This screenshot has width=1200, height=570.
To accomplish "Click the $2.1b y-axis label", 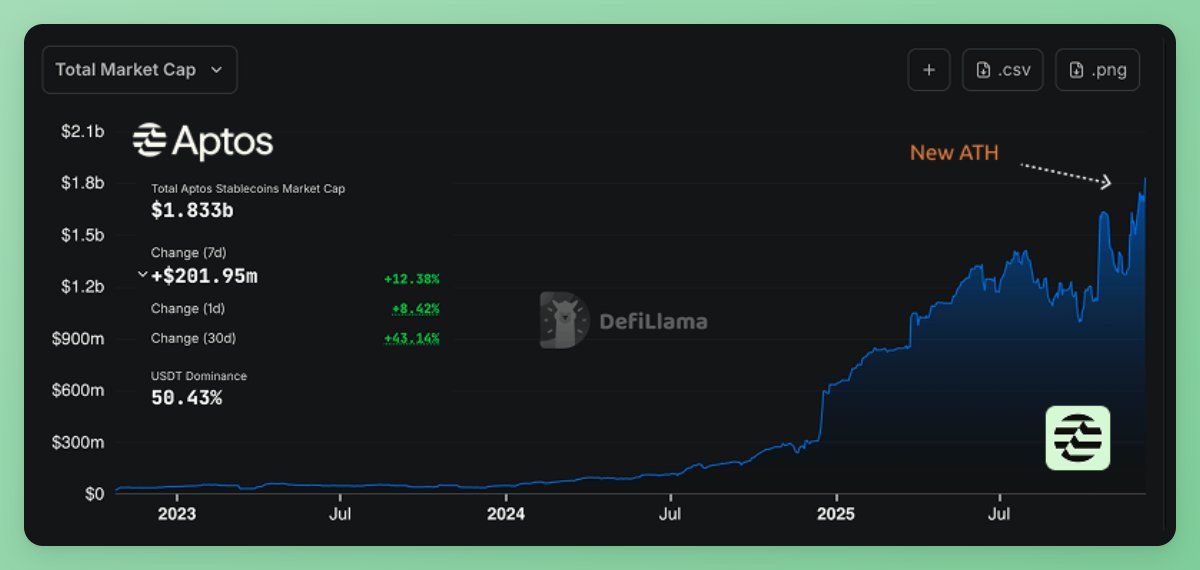I will coord(82,131).
